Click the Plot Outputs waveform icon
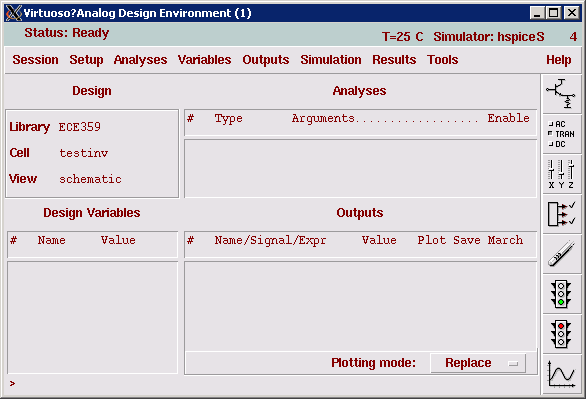Screen dimensions: 586x399 [x=561, y=374]
